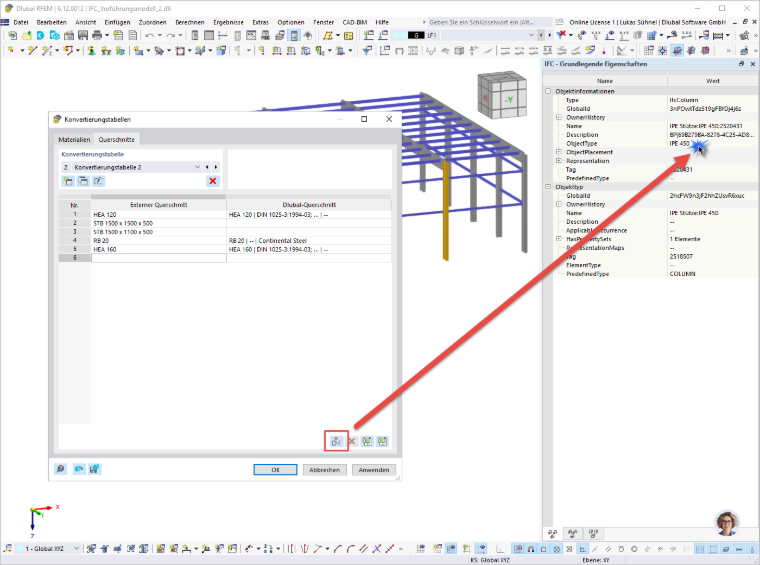
Task: Go to the next conversion table arrow
Action: coord(216,167)
